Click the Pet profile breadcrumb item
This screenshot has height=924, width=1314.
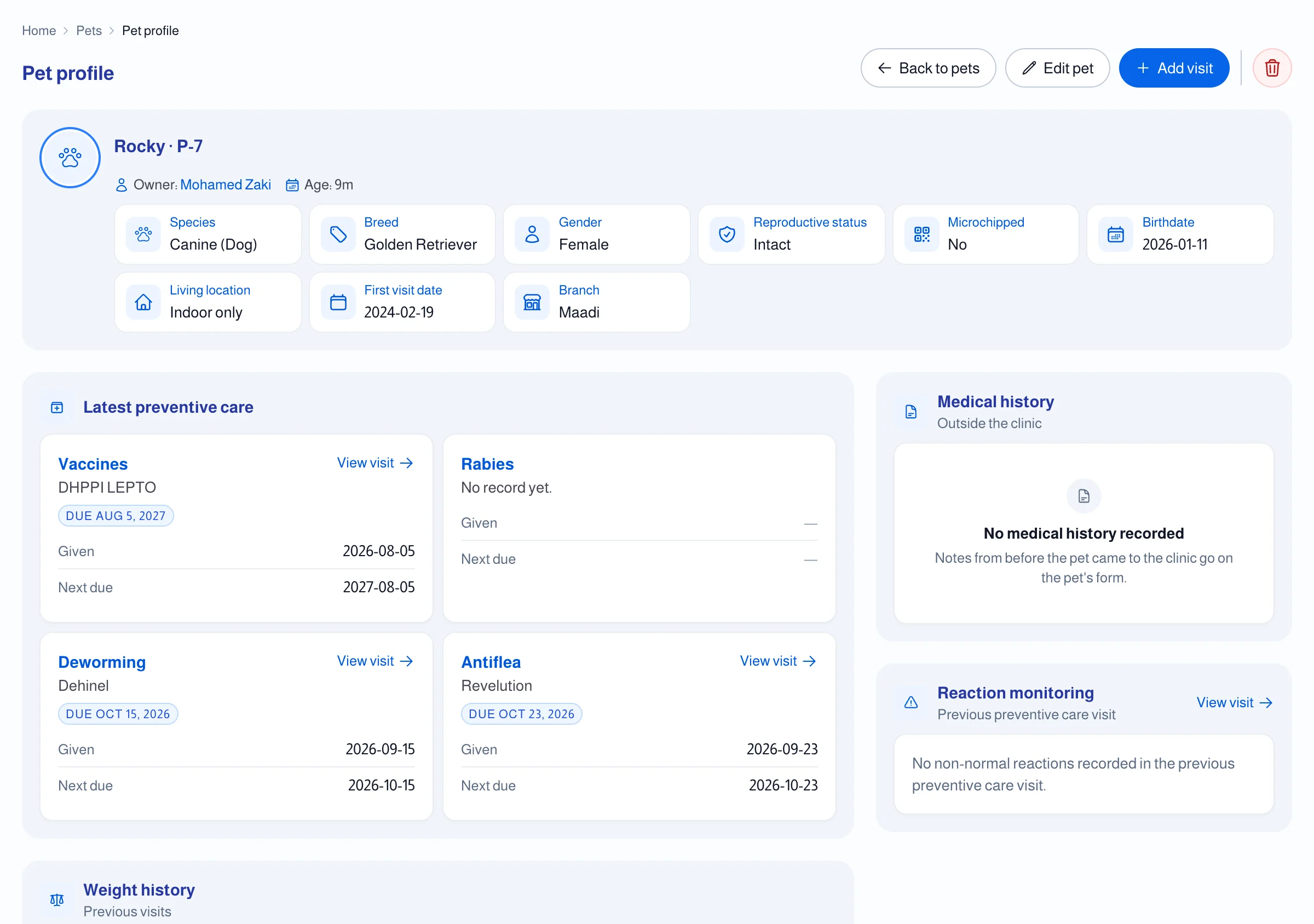tap(151, 31)
